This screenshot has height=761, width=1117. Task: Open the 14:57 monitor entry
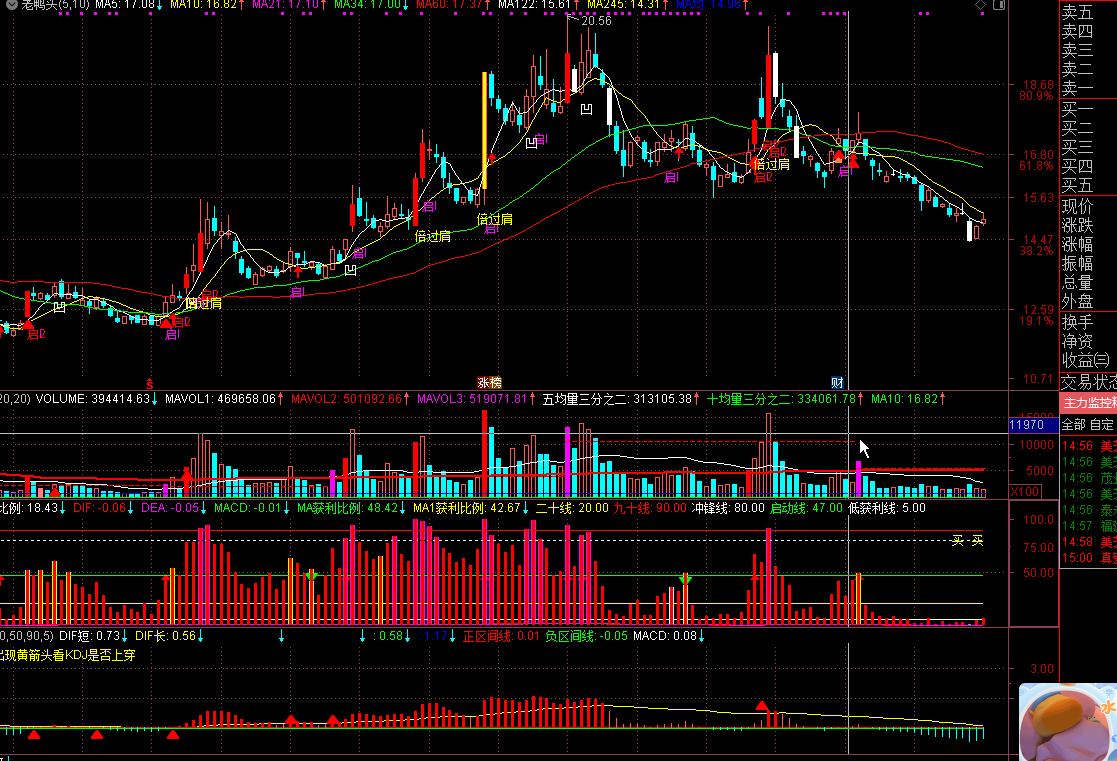coord(1089,526)
